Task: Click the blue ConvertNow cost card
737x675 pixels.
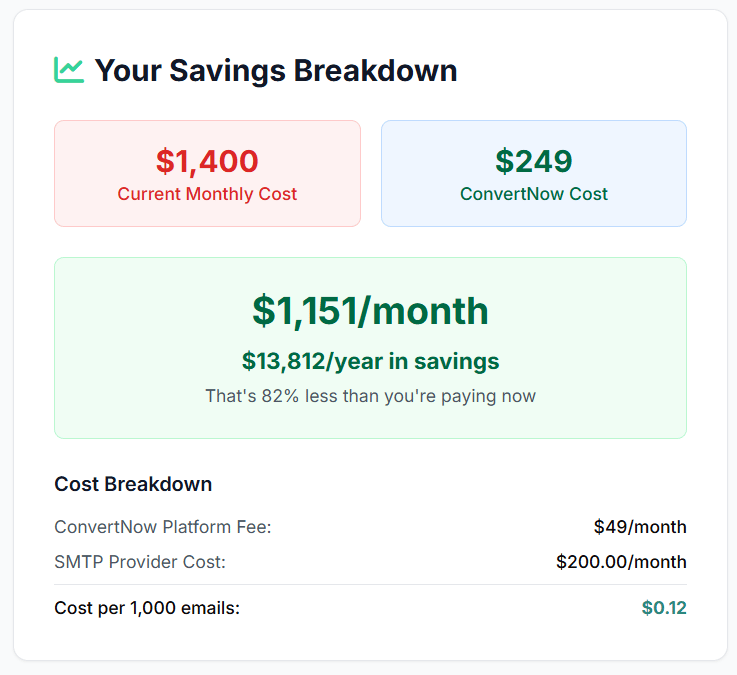Action: (x=534, y=173)
